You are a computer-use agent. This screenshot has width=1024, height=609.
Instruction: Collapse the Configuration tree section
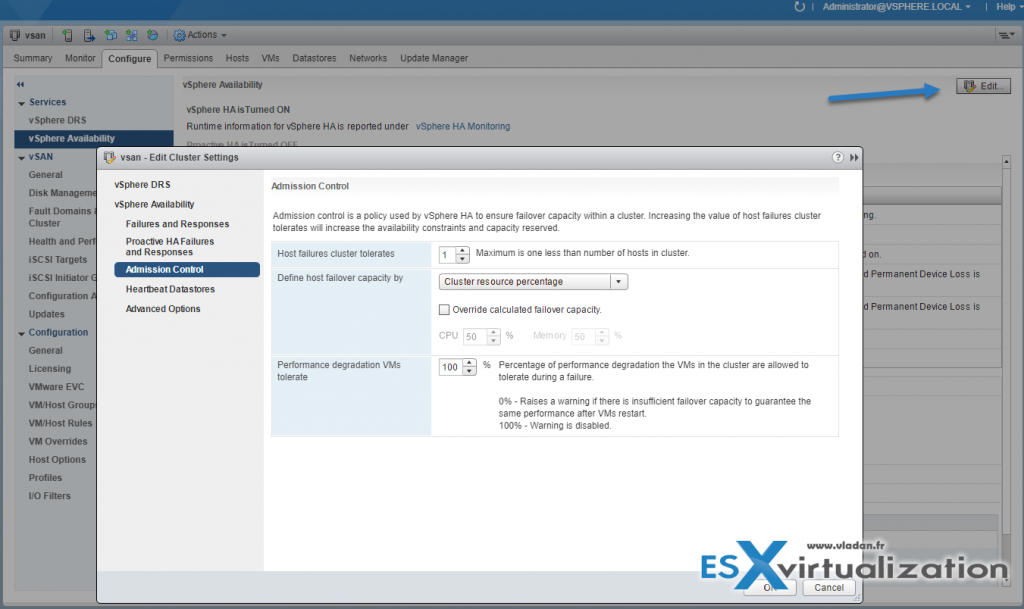22,334
